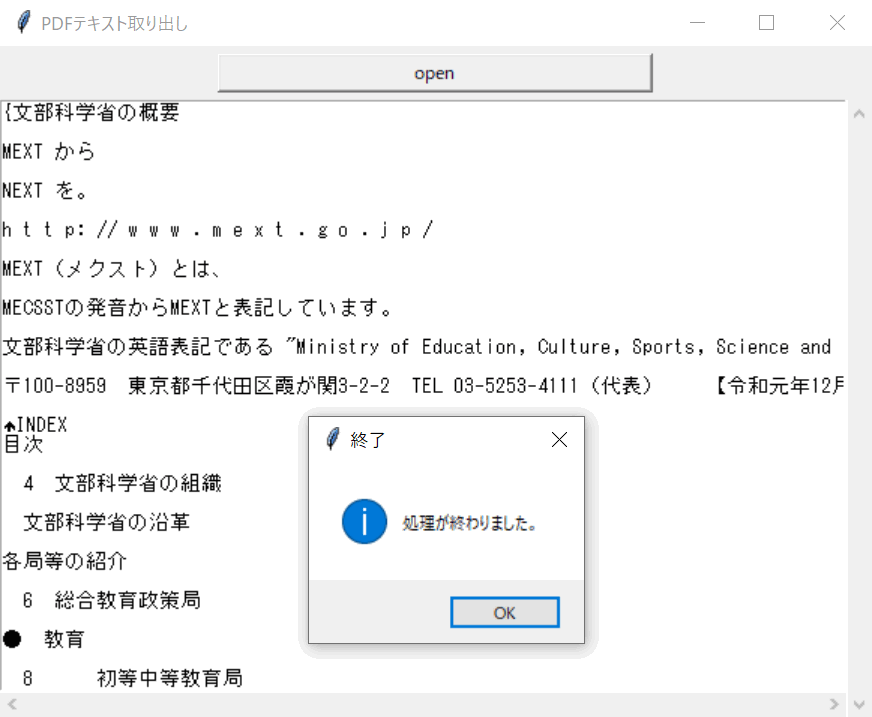
Task: Click the blue information icon in the dialog
Action: coord(364,522)
